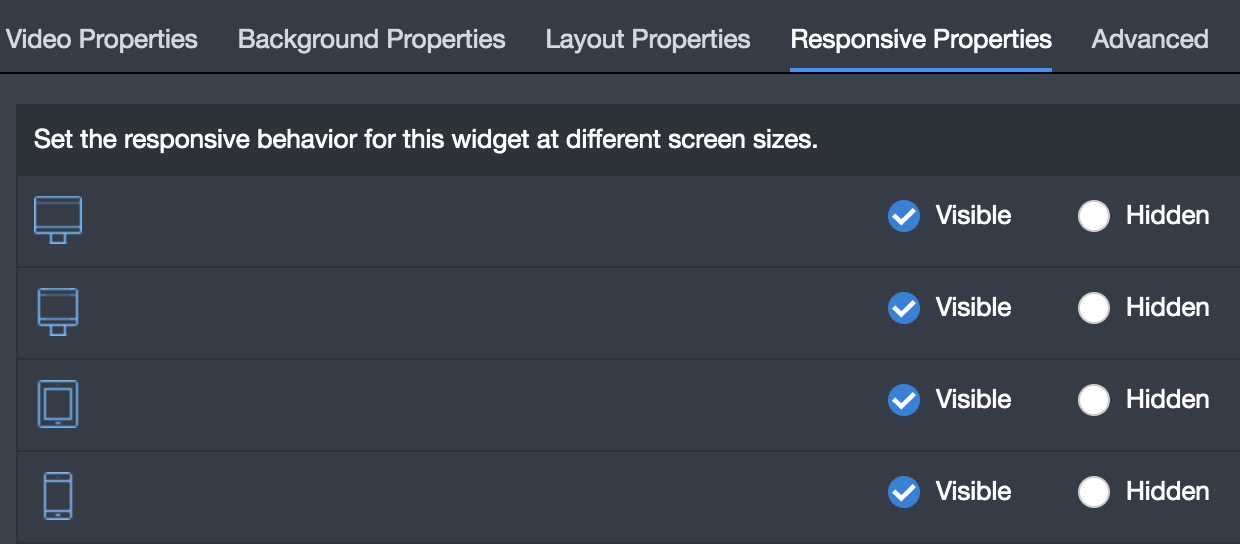
Task: Go to the Layout Properties tab
Action: pyautogui.click(x=648, y=39)
